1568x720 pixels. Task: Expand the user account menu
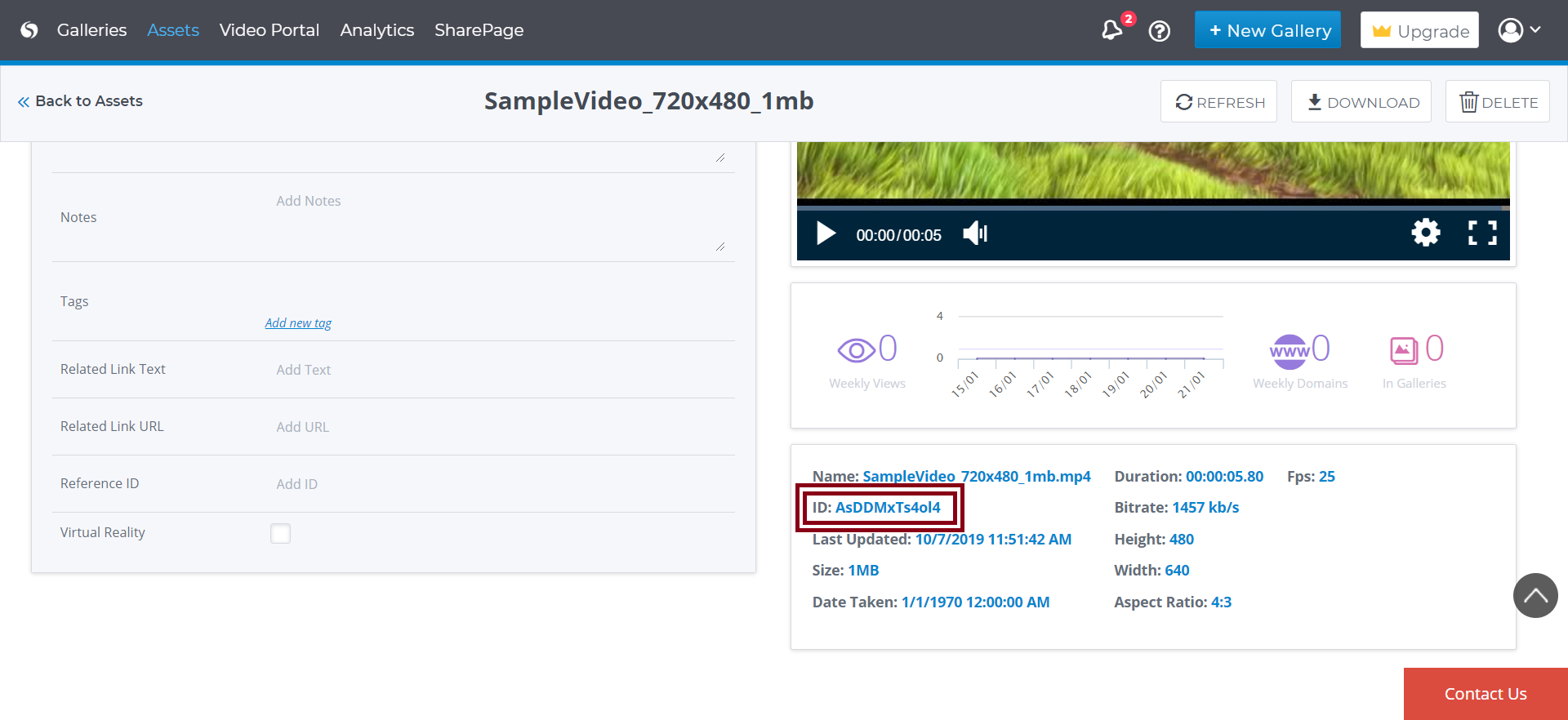[x=1519, y=30]
